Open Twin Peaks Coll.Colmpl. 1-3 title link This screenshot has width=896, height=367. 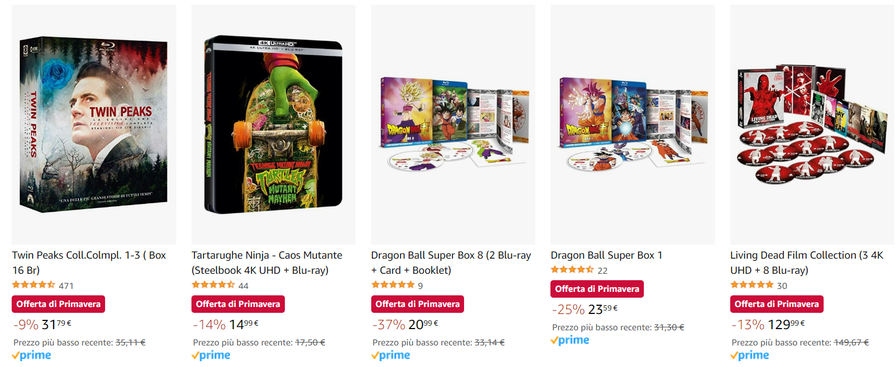point(88,262)
